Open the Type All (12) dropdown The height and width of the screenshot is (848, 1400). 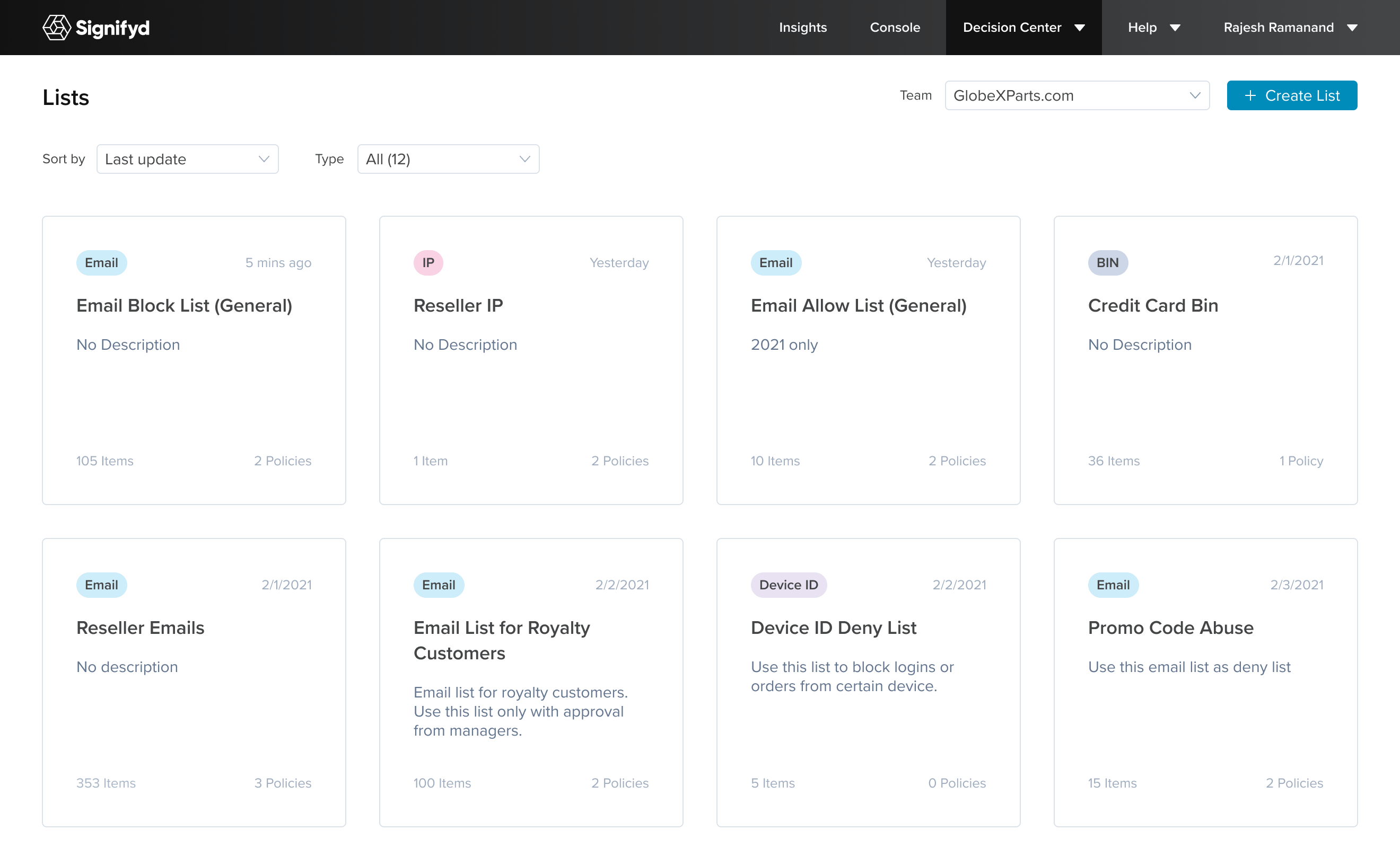coord(448,159)
